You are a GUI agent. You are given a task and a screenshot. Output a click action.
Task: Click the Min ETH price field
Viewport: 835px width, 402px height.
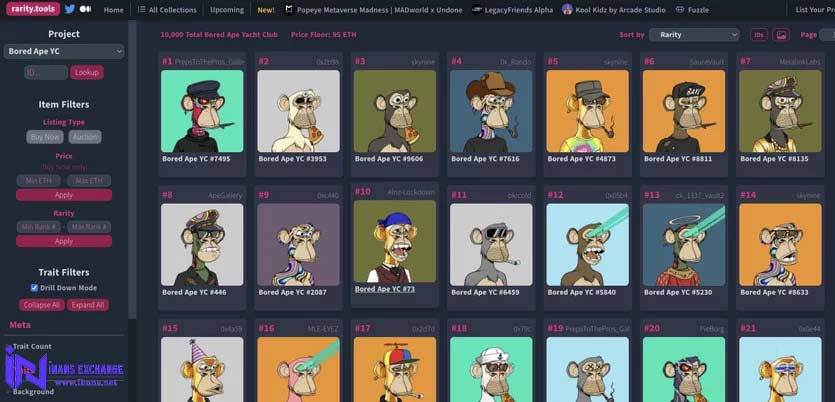point(38,181)
